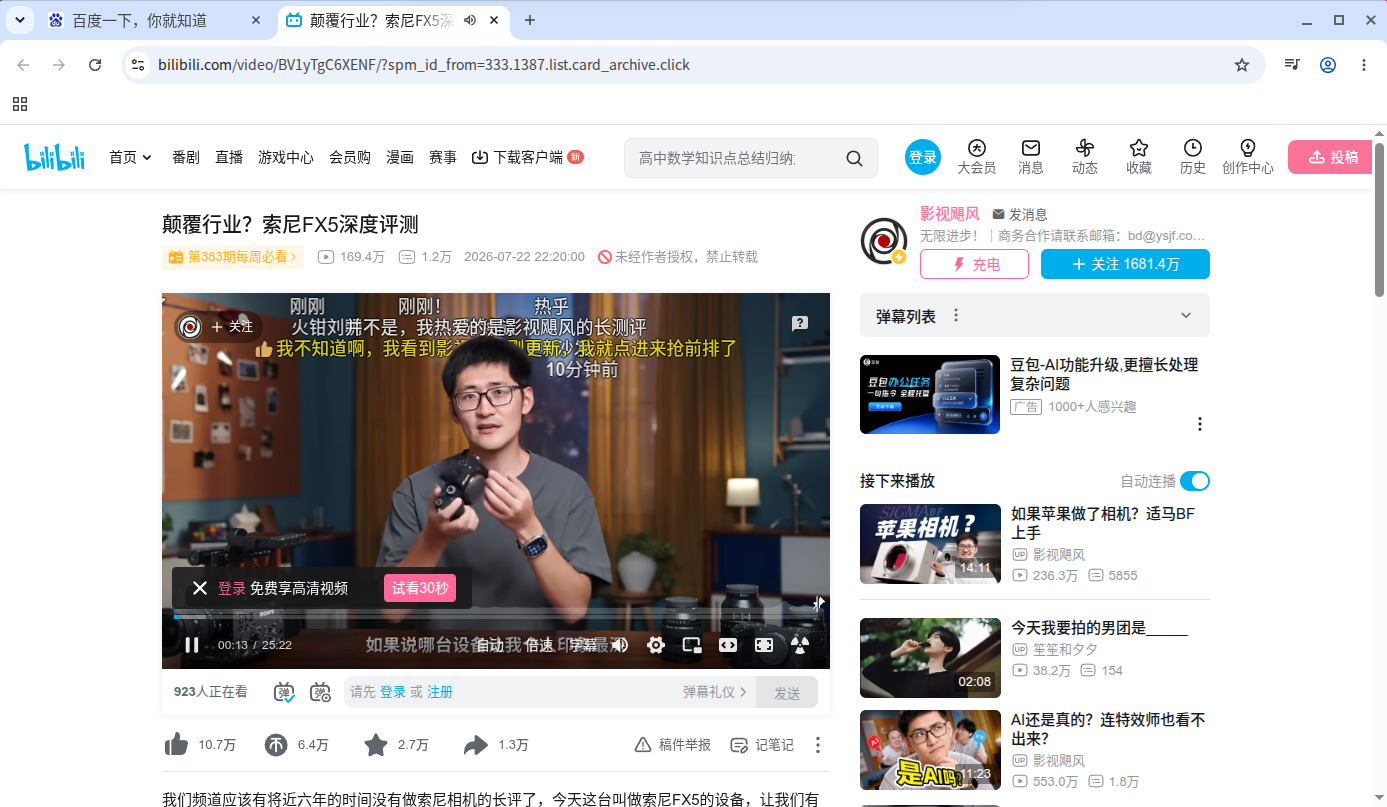Go to 直播 live section
The height and width of the screenshot is (807, 1387).
click(229, 157)
